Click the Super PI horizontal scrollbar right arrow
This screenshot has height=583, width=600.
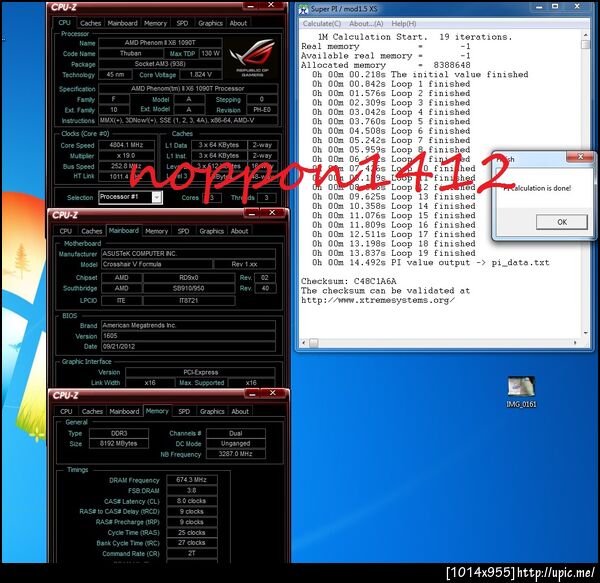575,343
